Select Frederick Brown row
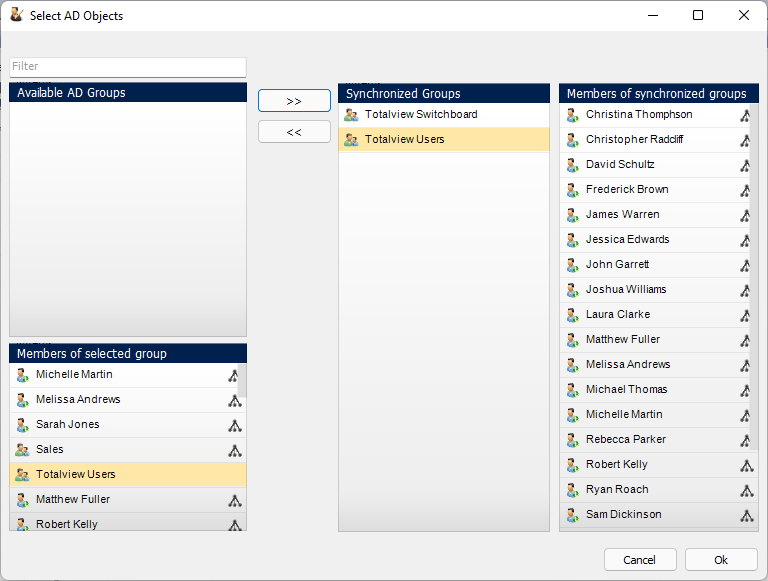Image resolution: width=768 pixels, height=581 pixels. pos(655,190)
